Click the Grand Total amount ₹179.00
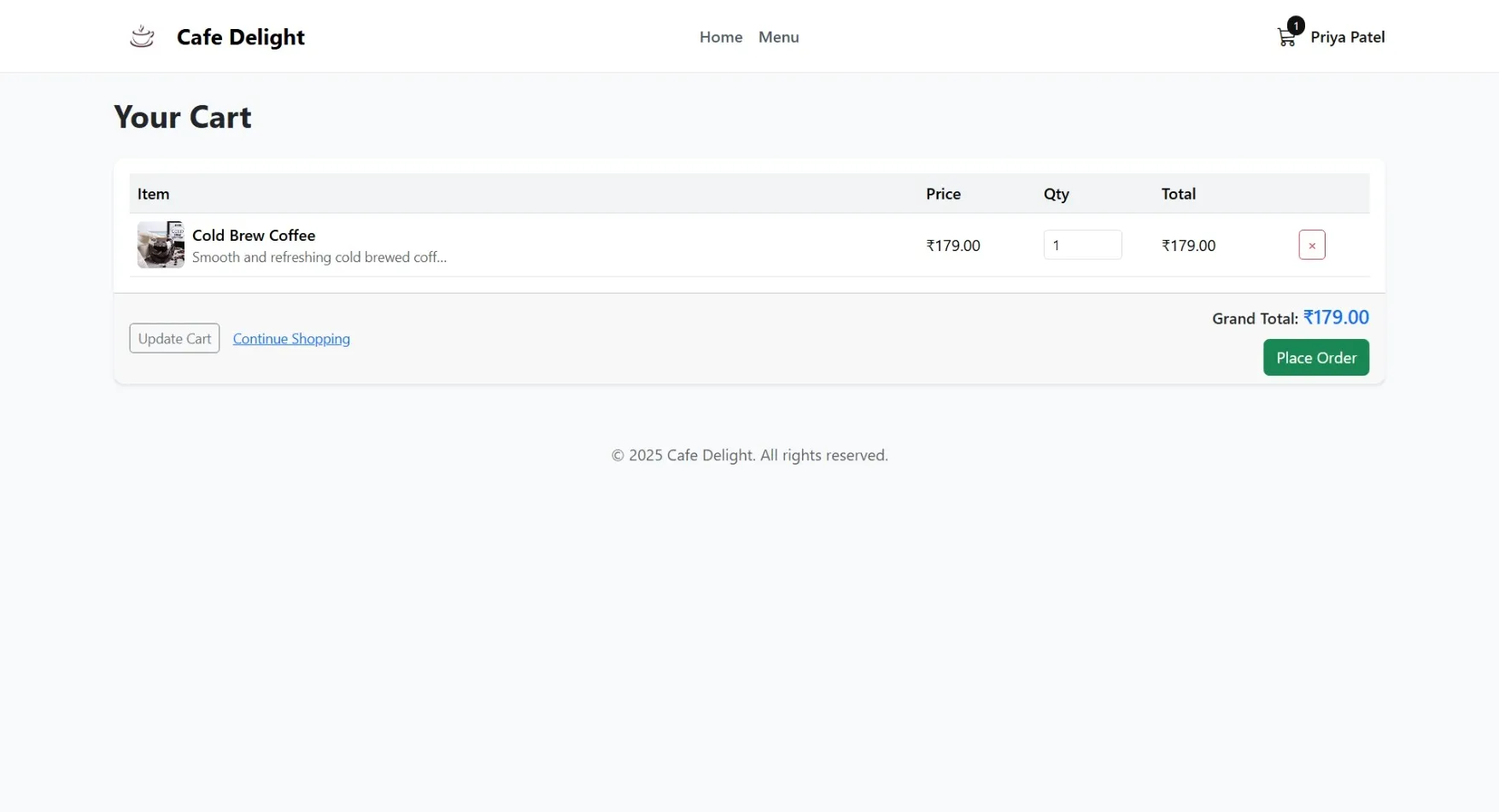This screenshot has height=812, width=1499. 1337,317
